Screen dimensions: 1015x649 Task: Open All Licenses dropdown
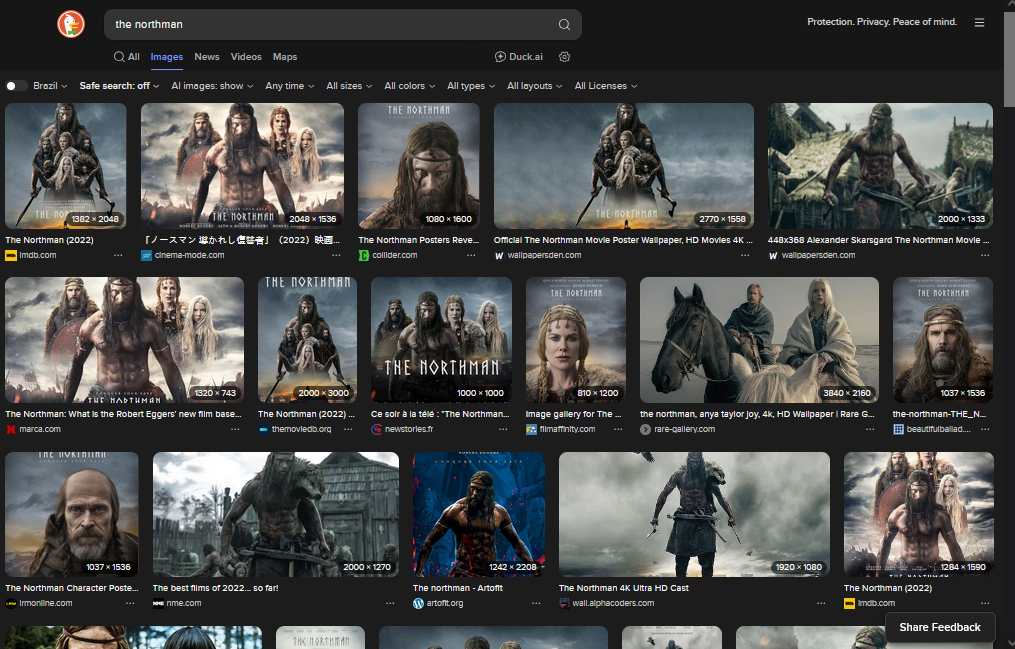click(x=605, y=86)
